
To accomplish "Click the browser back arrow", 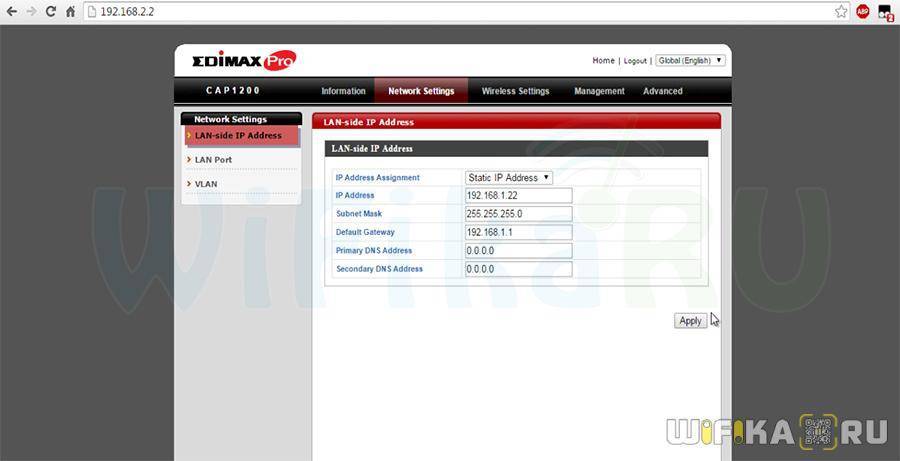I will 11,11.
